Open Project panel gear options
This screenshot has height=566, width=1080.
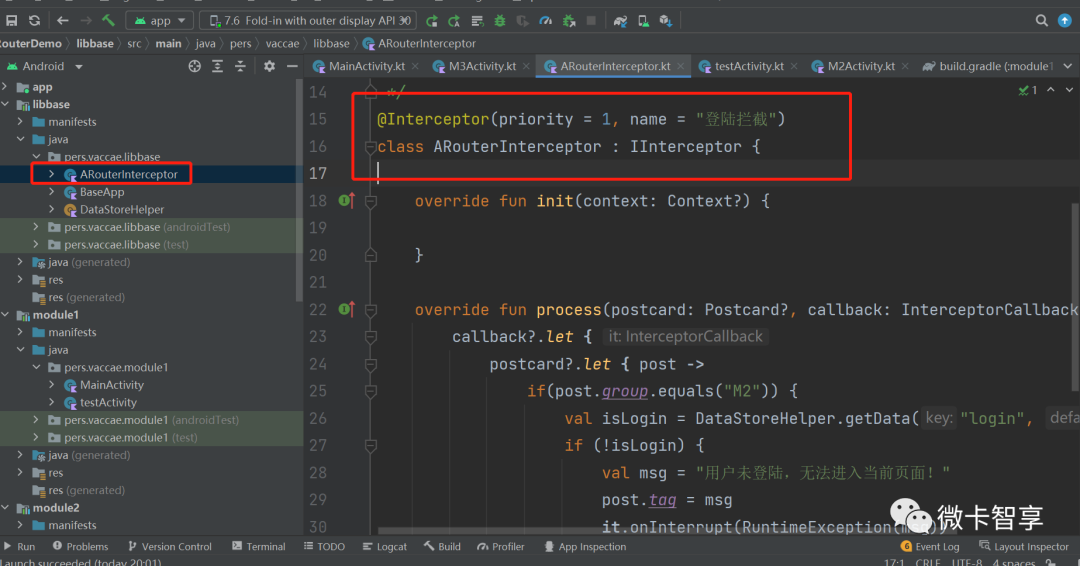point(269,66)
